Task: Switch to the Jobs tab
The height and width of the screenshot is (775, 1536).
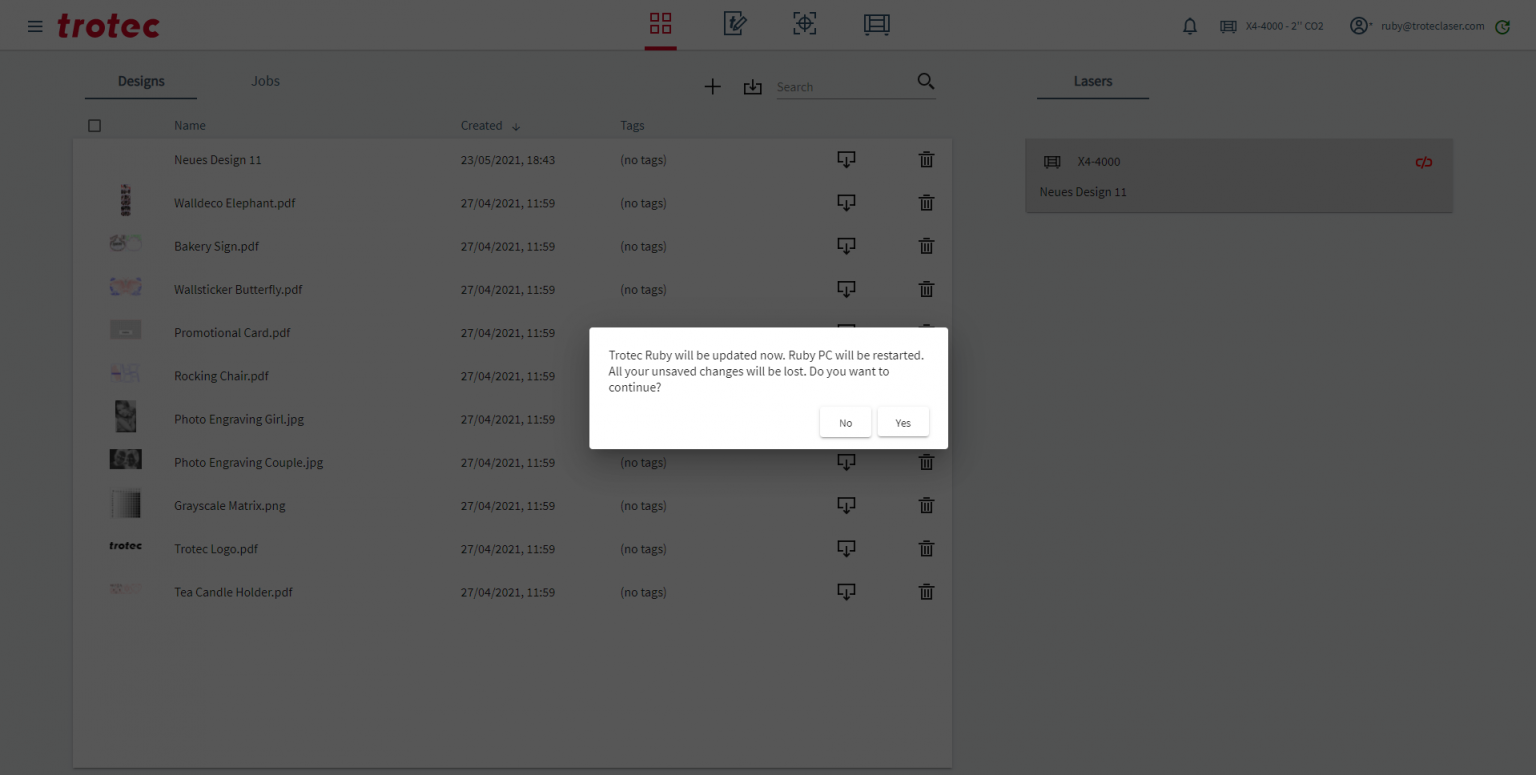Action: click(x=265, y=81)
